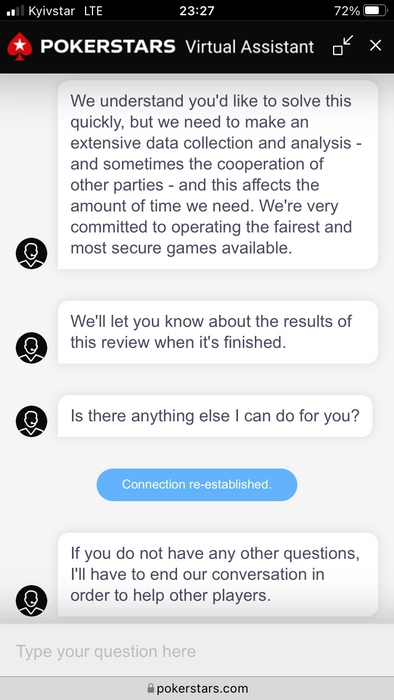Tap the 'Connection re-established.' notice
This screenshot has height=700, width=394.
coord(197,484)
